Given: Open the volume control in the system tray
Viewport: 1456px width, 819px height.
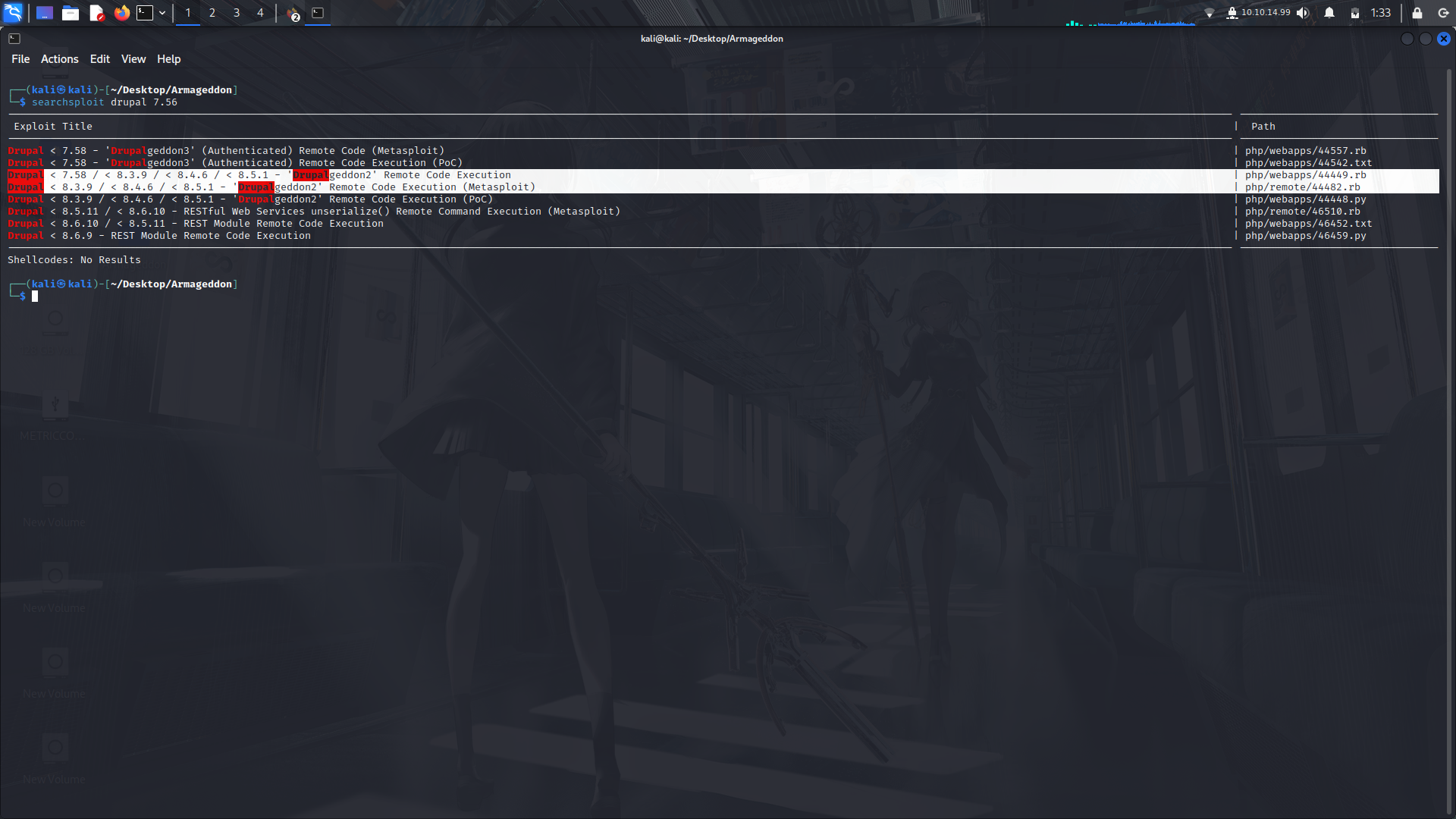Looking at the screenshot, I should (1304, 12).
